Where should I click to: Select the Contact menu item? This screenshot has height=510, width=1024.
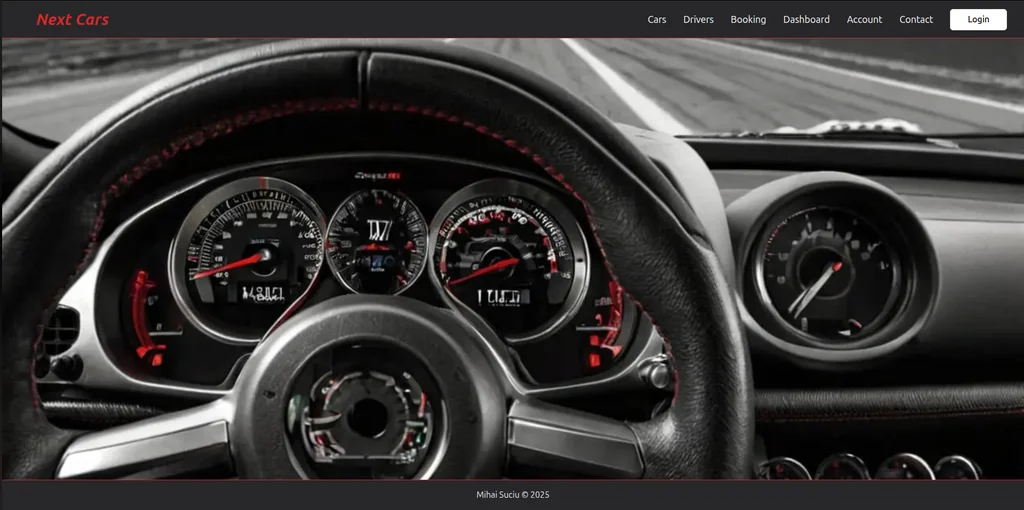916,20
